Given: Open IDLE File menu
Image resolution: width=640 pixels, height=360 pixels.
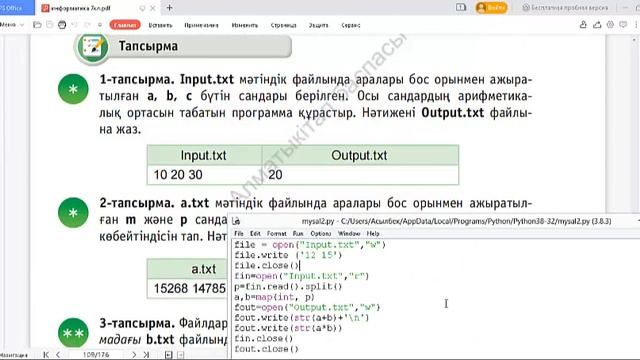Looking at the screenshot, I should click(239, 233).
